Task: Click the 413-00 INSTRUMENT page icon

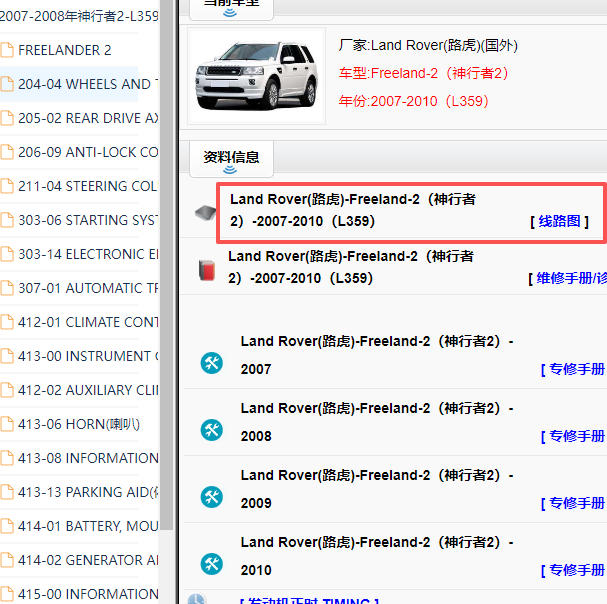Action: [x=6, y=356]
